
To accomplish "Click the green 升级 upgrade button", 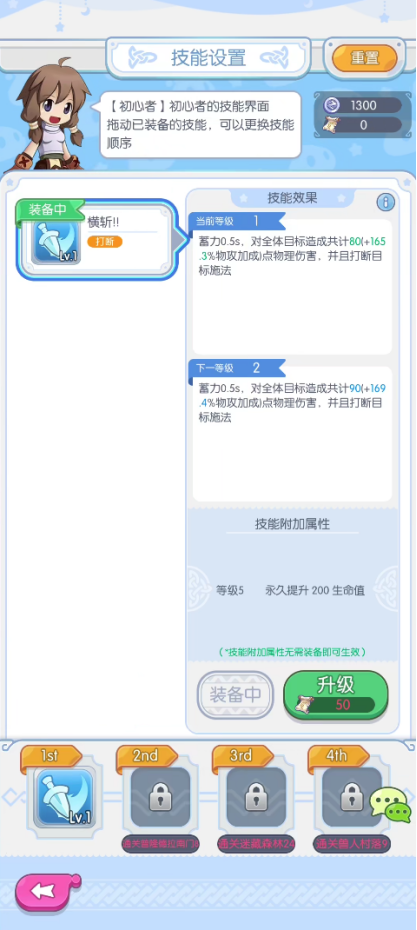I will [x=336, y=695].
